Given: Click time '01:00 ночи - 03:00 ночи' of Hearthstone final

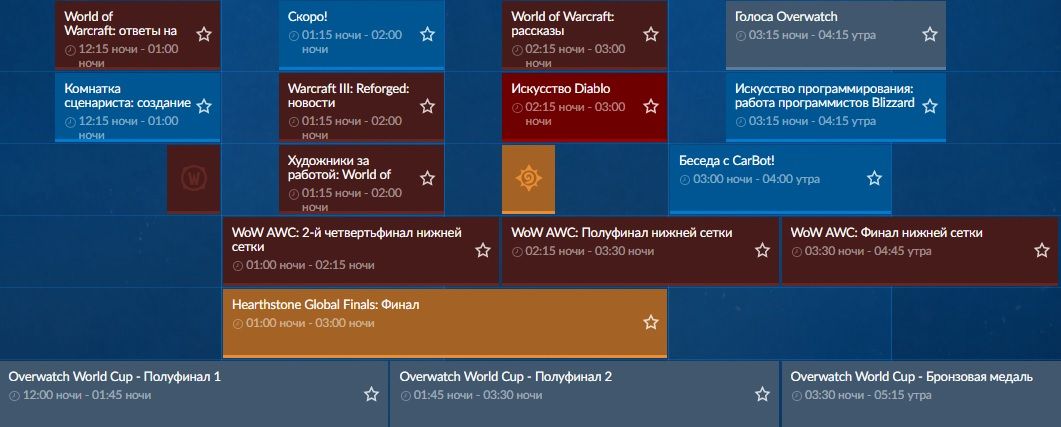Looking at the screenshot, I should pyautogui.click(x=310, y=323).
